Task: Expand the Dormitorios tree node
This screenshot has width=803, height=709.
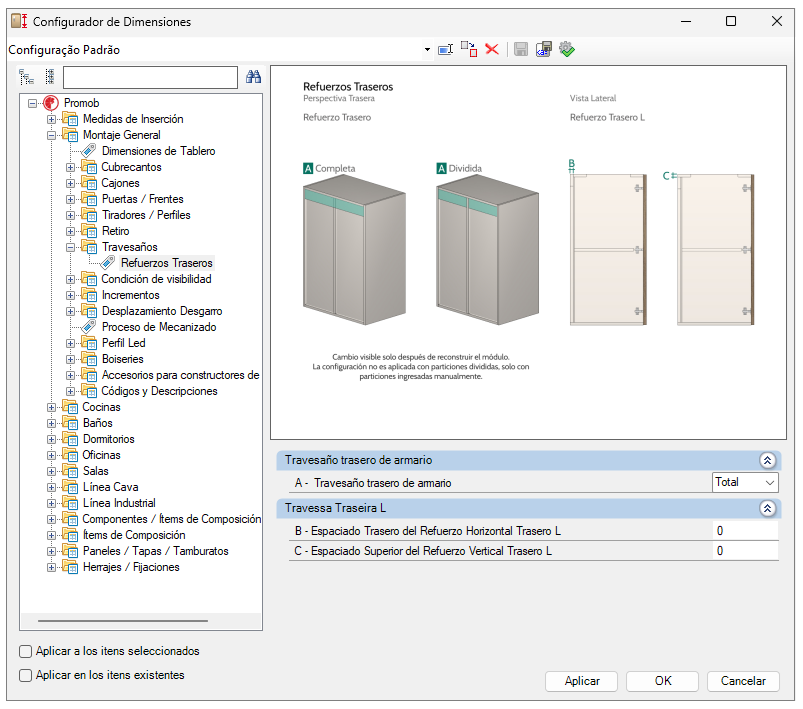Action: (51, 439)
